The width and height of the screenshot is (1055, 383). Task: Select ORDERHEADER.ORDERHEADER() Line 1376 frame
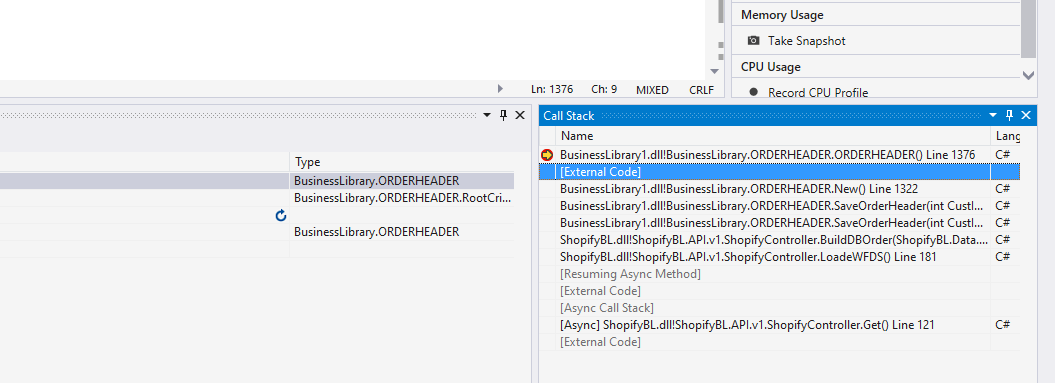coord(767,155)
